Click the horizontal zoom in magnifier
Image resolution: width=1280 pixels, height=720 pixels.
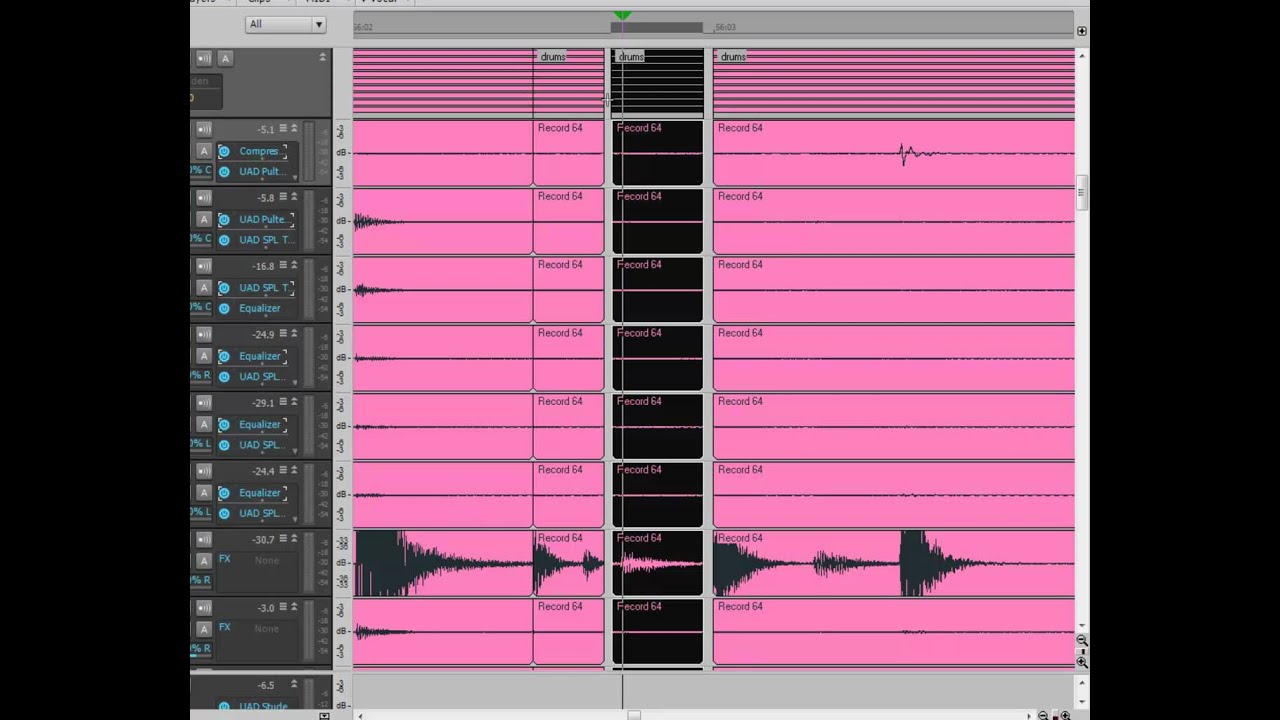tap(1065, 715)
